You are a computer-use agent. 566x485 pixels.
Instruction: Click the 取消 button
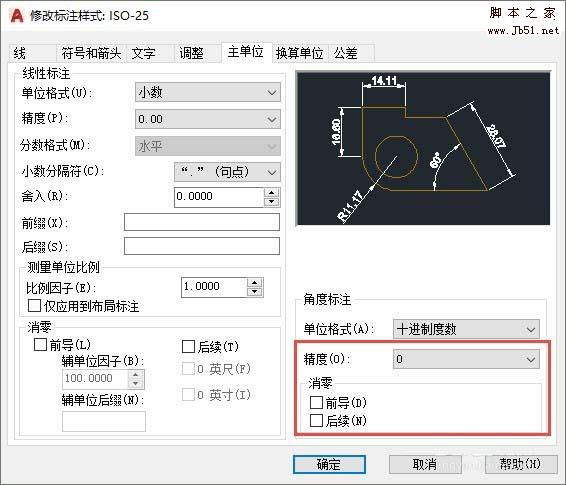(425, 464)
